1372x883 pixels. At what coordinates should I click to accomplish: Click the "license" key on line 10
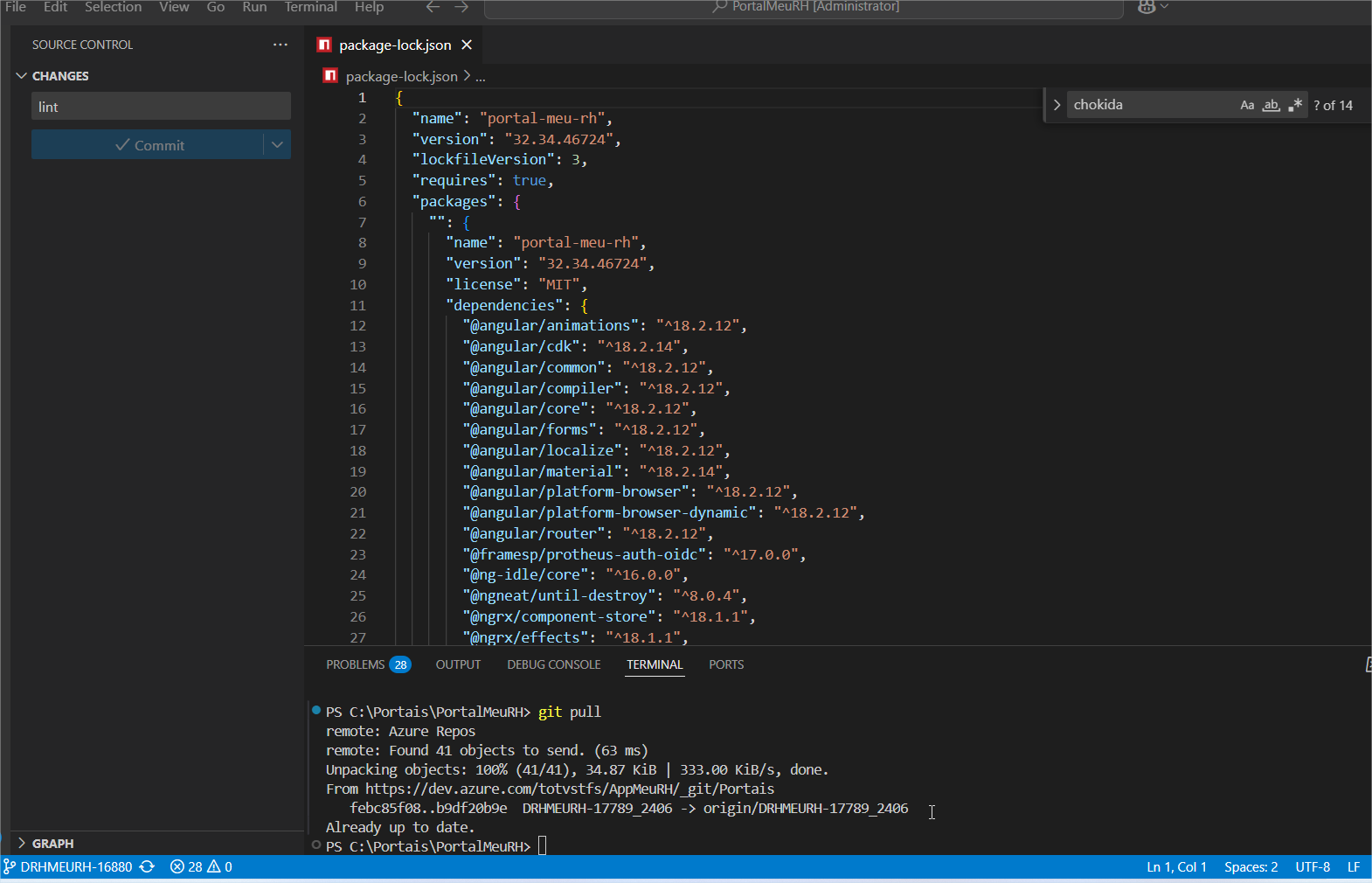click(x=483, y=284)
